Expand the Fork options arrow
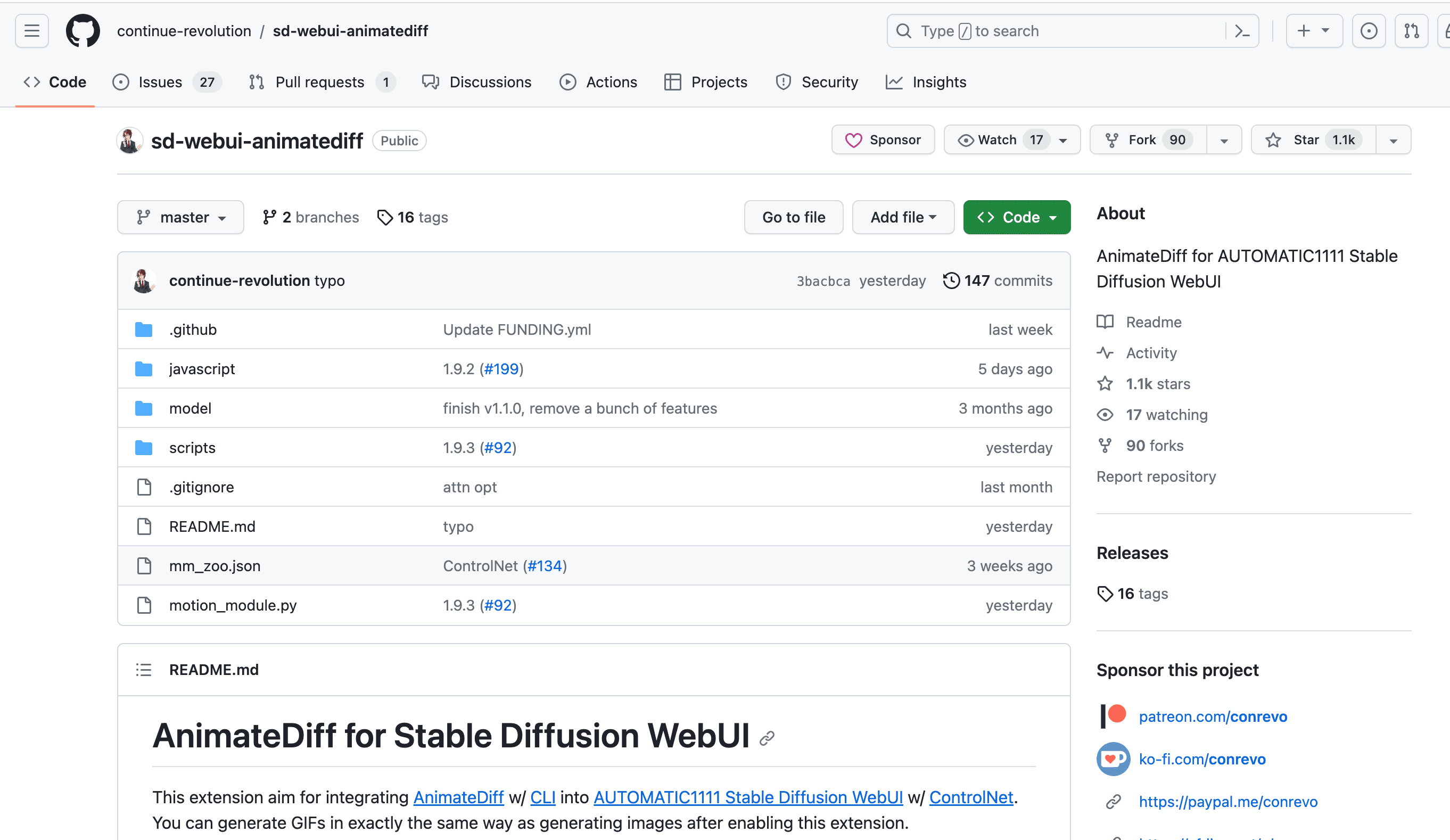Viewport: 1450px width, 840px height. [1224, 140]
